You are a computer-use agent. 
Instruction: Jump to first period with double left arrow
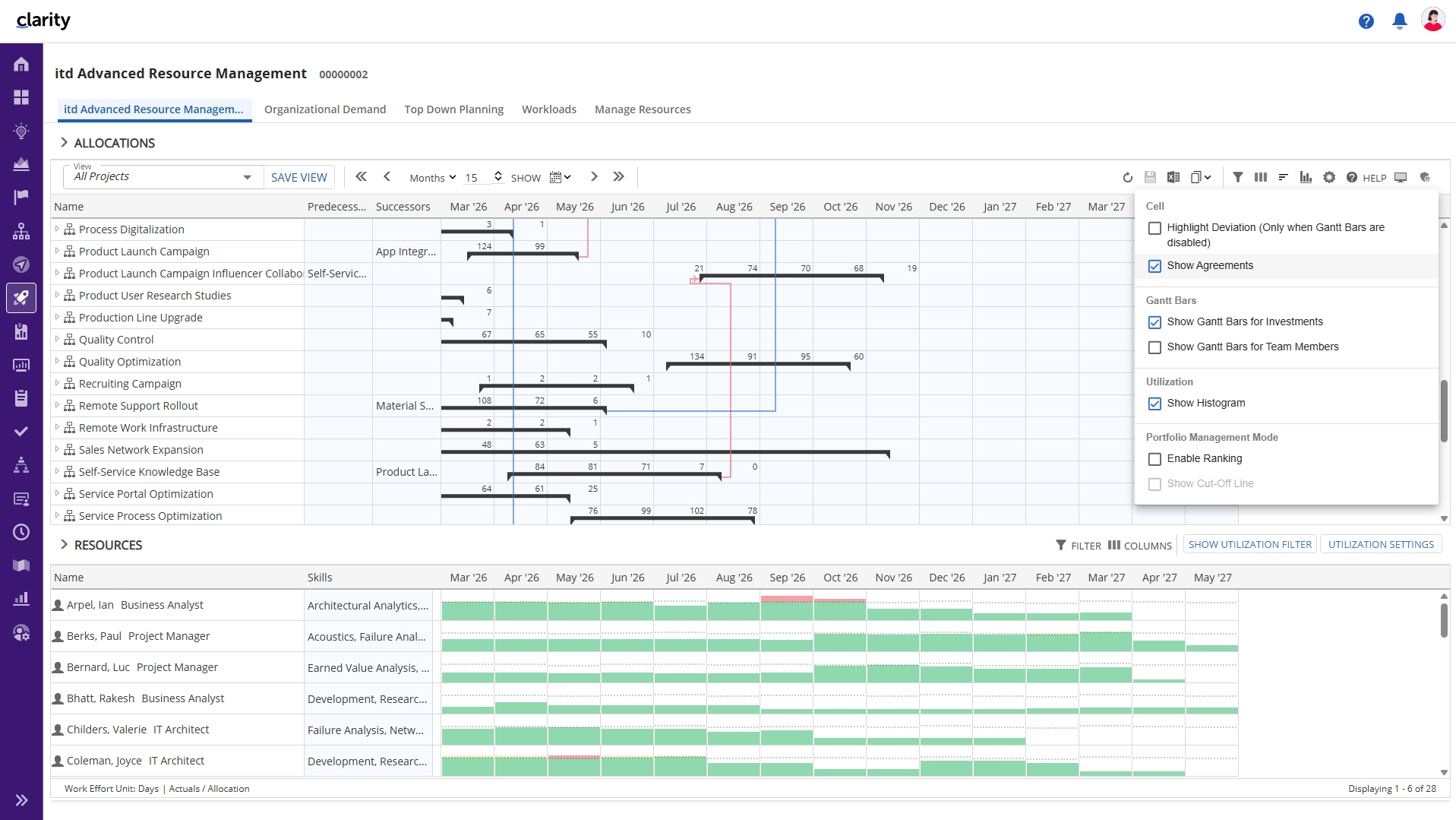tap(361, 176)
